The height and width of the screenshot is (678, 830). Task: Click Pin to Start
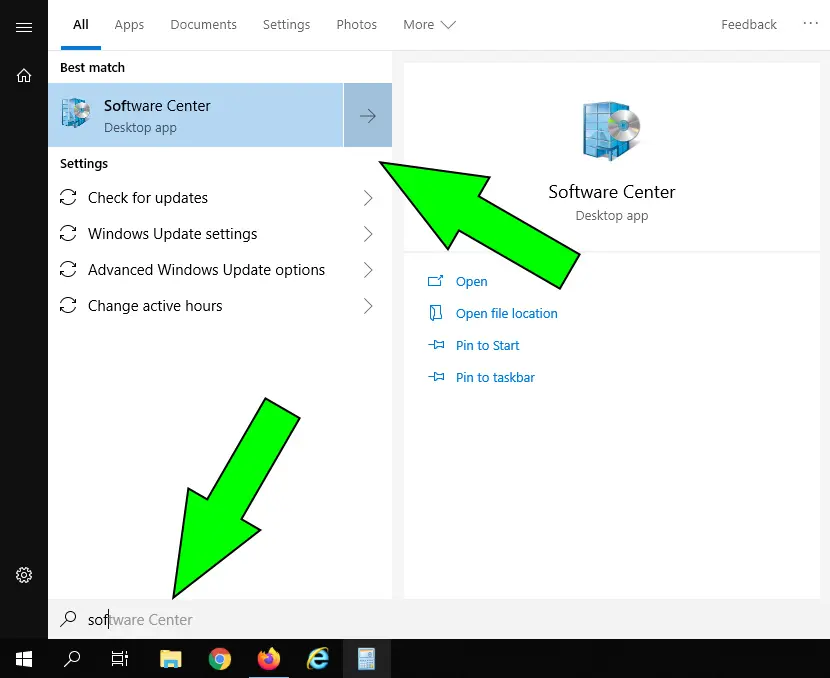(488, 346)
